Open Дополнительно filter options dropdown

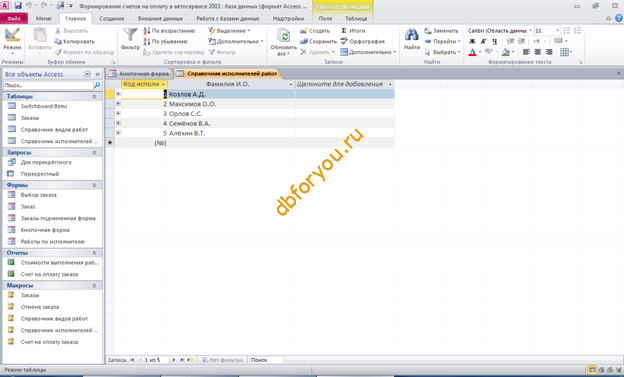point(236,41)
